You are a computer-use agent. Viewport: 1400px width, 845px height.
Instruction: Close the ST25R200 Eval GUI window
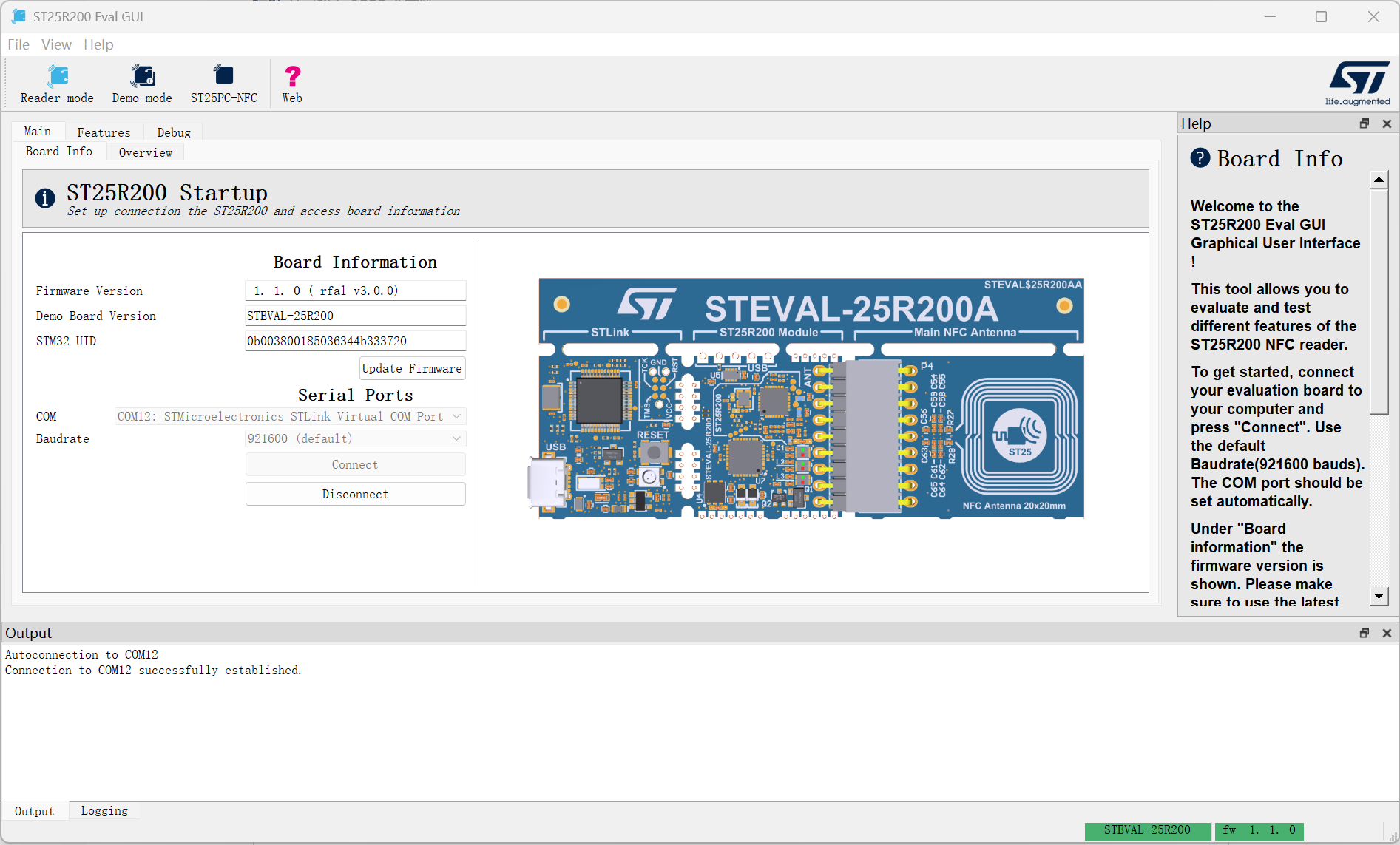pos(1373,16)
